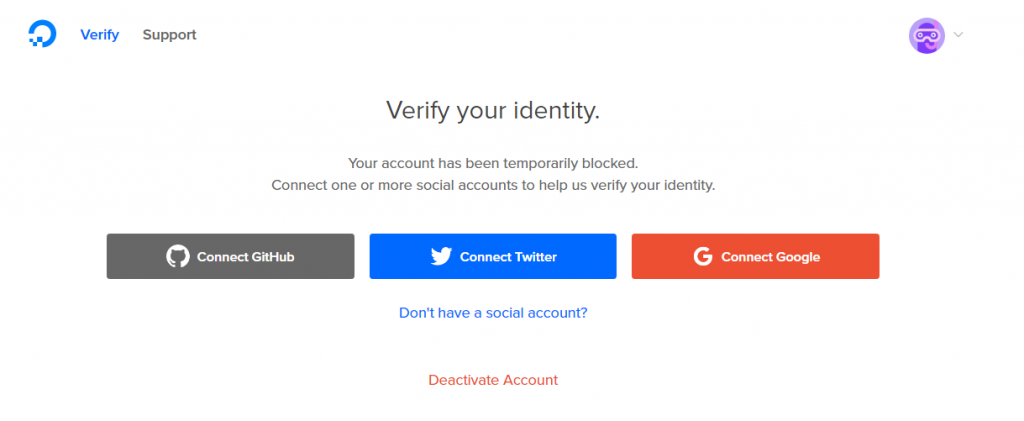Open the user avatar profile picture

coord(927,35)
